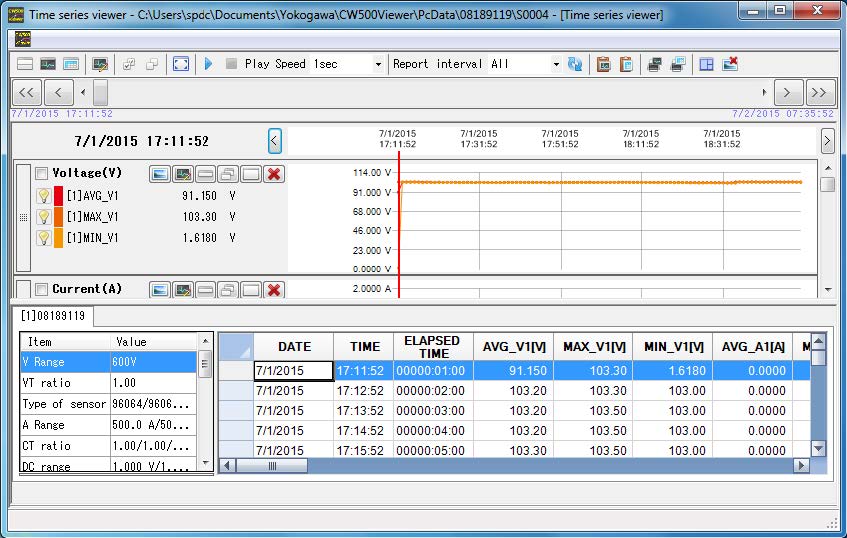847x538 pixels.
Task: Click the ELAPSED TIME column header
Action: (x=433, y=347)
